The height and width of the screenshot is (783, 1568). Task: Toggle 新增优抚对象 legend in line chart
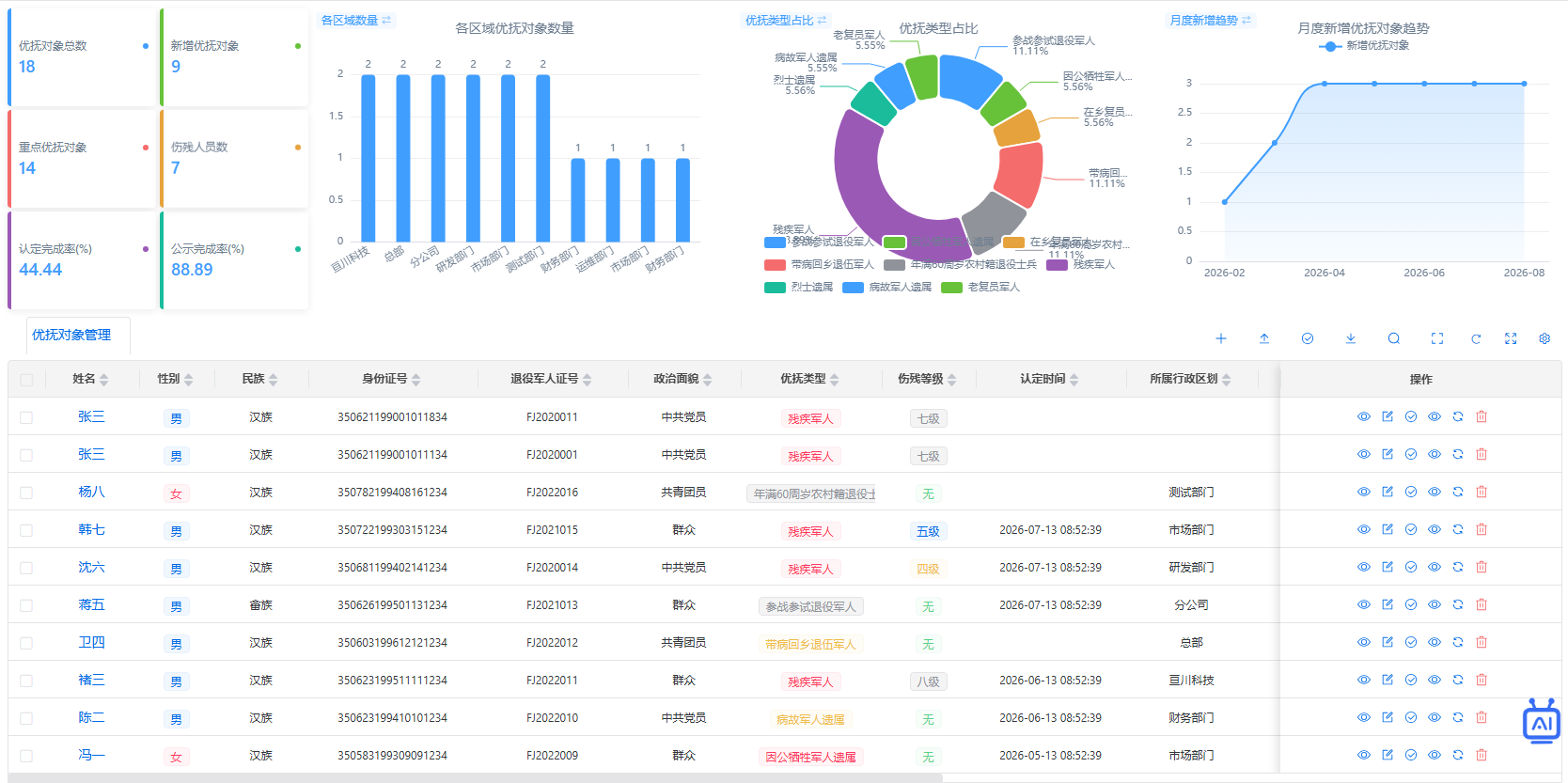1363,45
